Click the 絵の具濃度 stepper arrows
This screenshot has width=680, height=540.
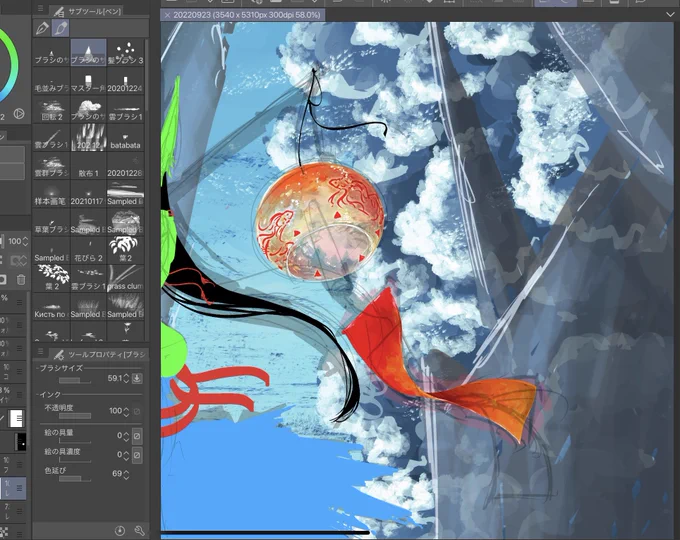[126, 455]
